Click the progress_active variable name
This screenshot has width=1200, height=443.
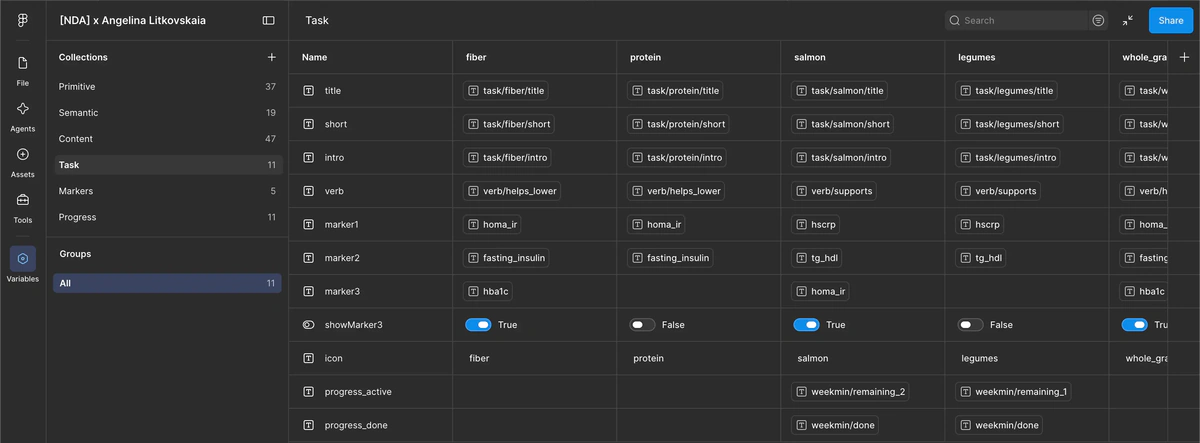coord(358,392)
